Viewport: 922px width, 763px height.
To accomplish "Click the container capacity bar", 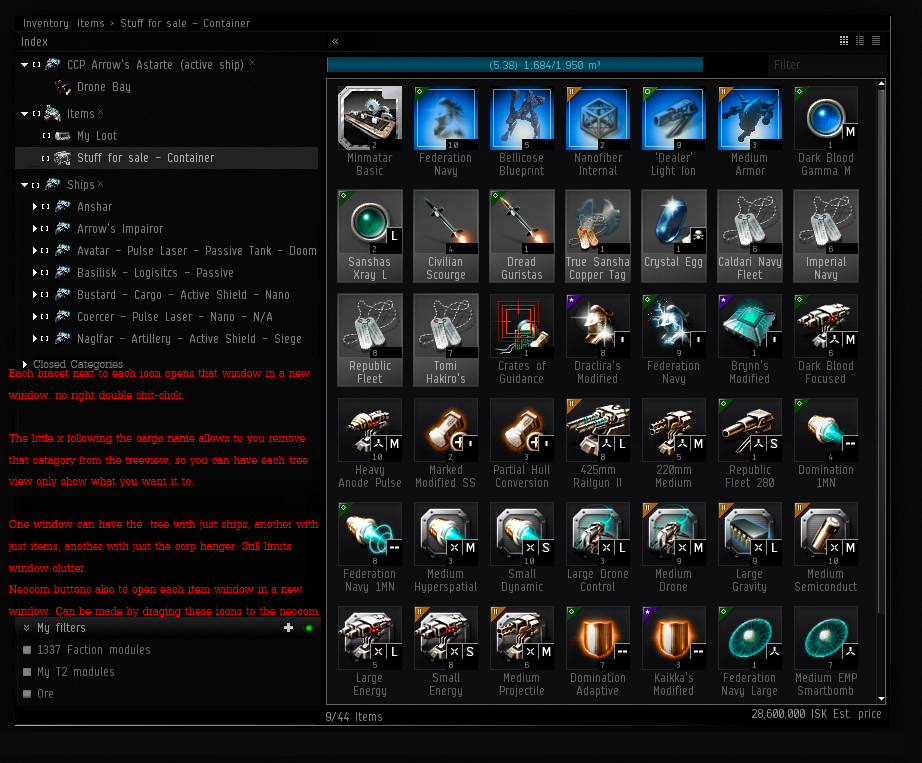I will [515, 65].
